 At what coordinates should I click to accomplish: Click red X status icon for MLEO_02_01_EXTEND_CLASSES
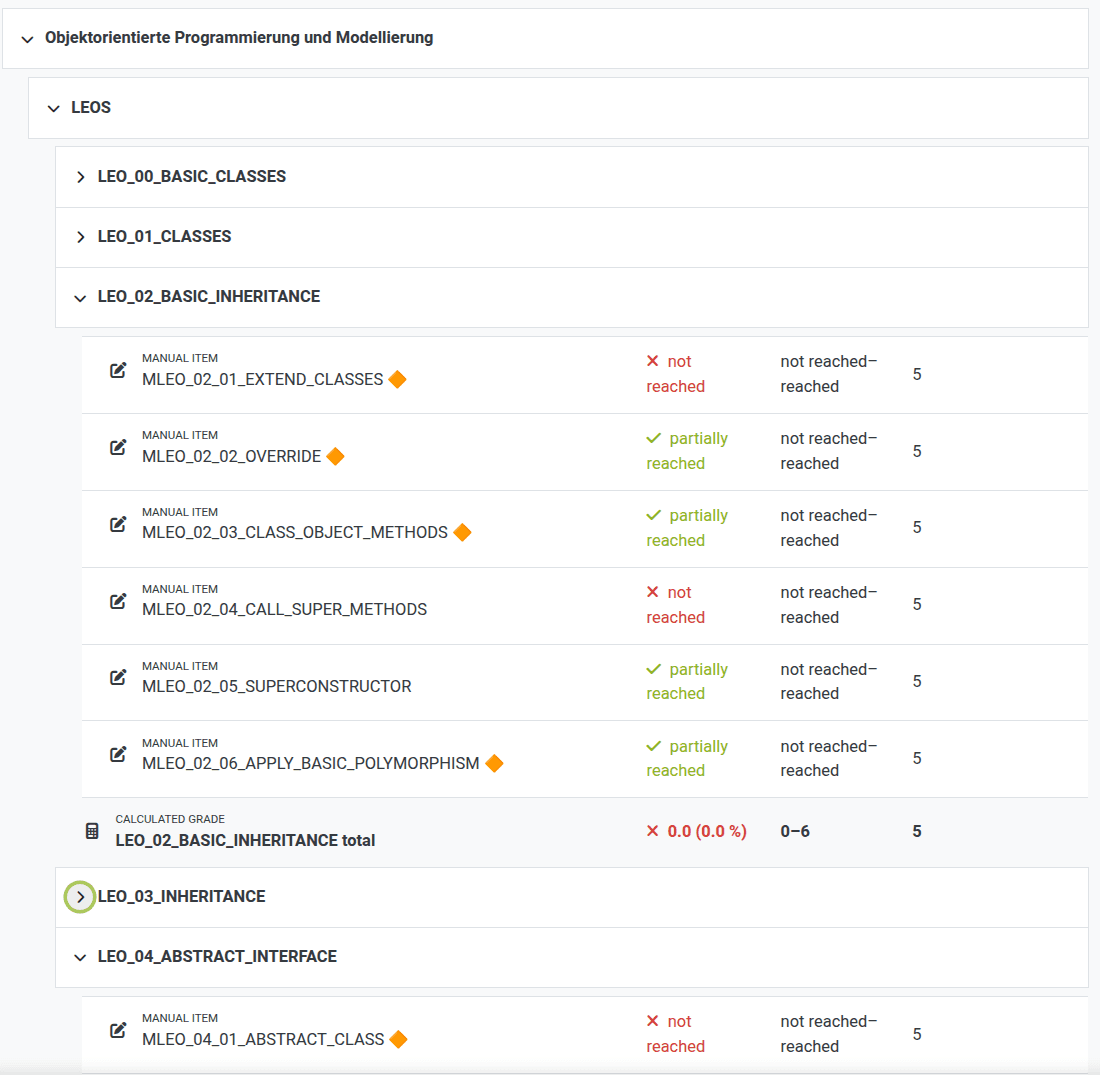tap(652, 361)
